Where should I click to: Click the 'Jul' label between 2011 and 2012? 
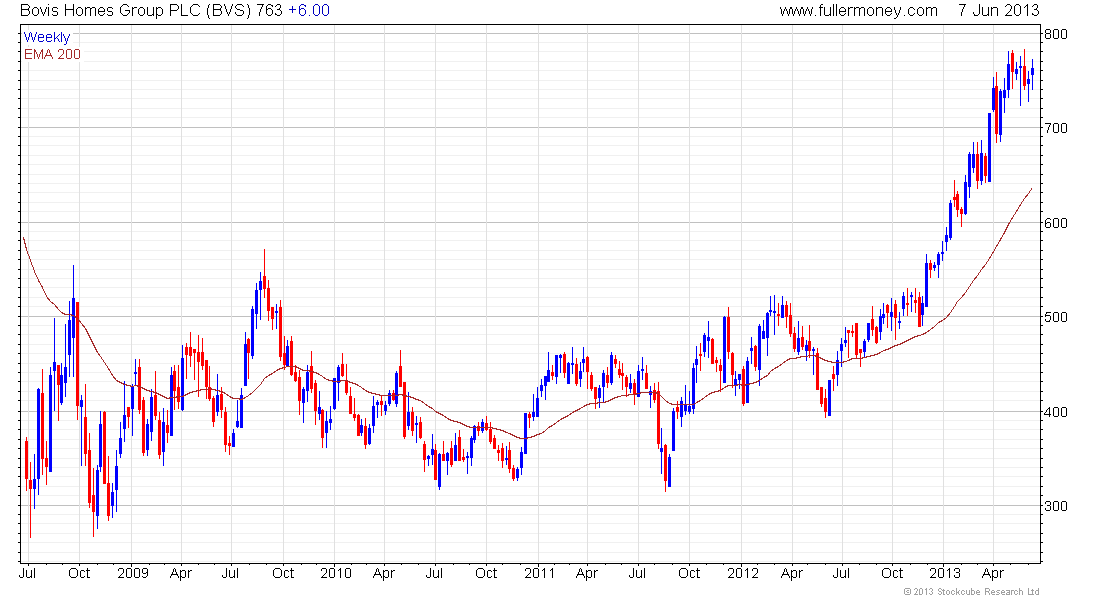pos(637,573)
